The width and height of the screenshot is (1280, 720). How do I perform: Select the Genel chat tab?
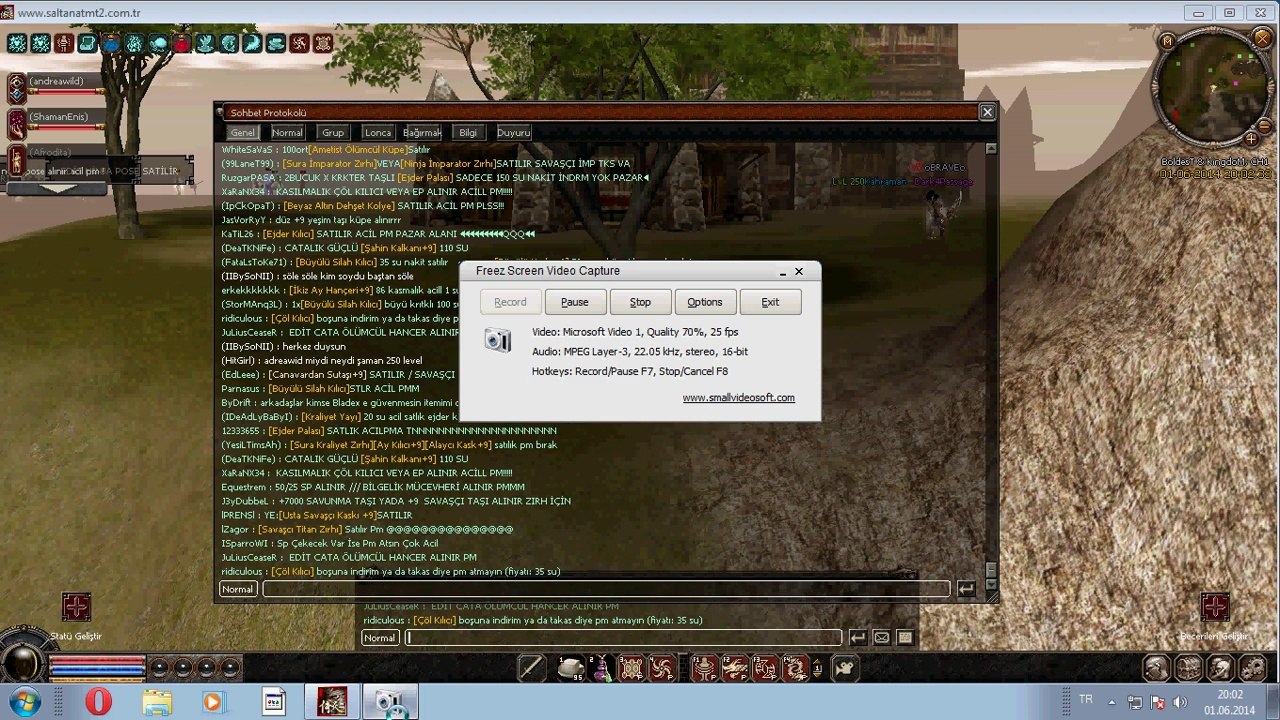click(x=243, y=132)
